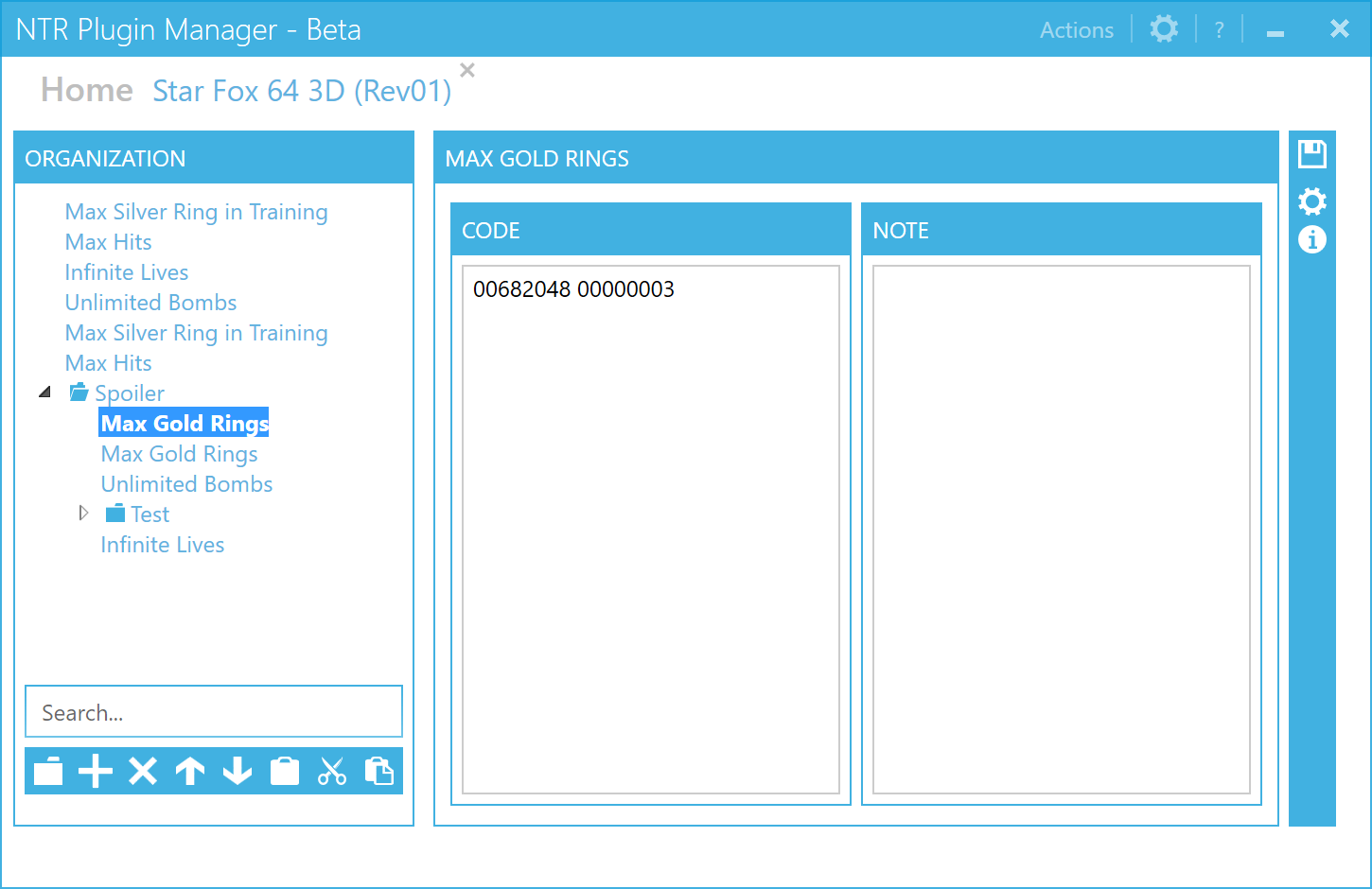Delete the selected item with the X toolbar icon
The height and width of the screenshot is (889, 1372).
[143, 772]
